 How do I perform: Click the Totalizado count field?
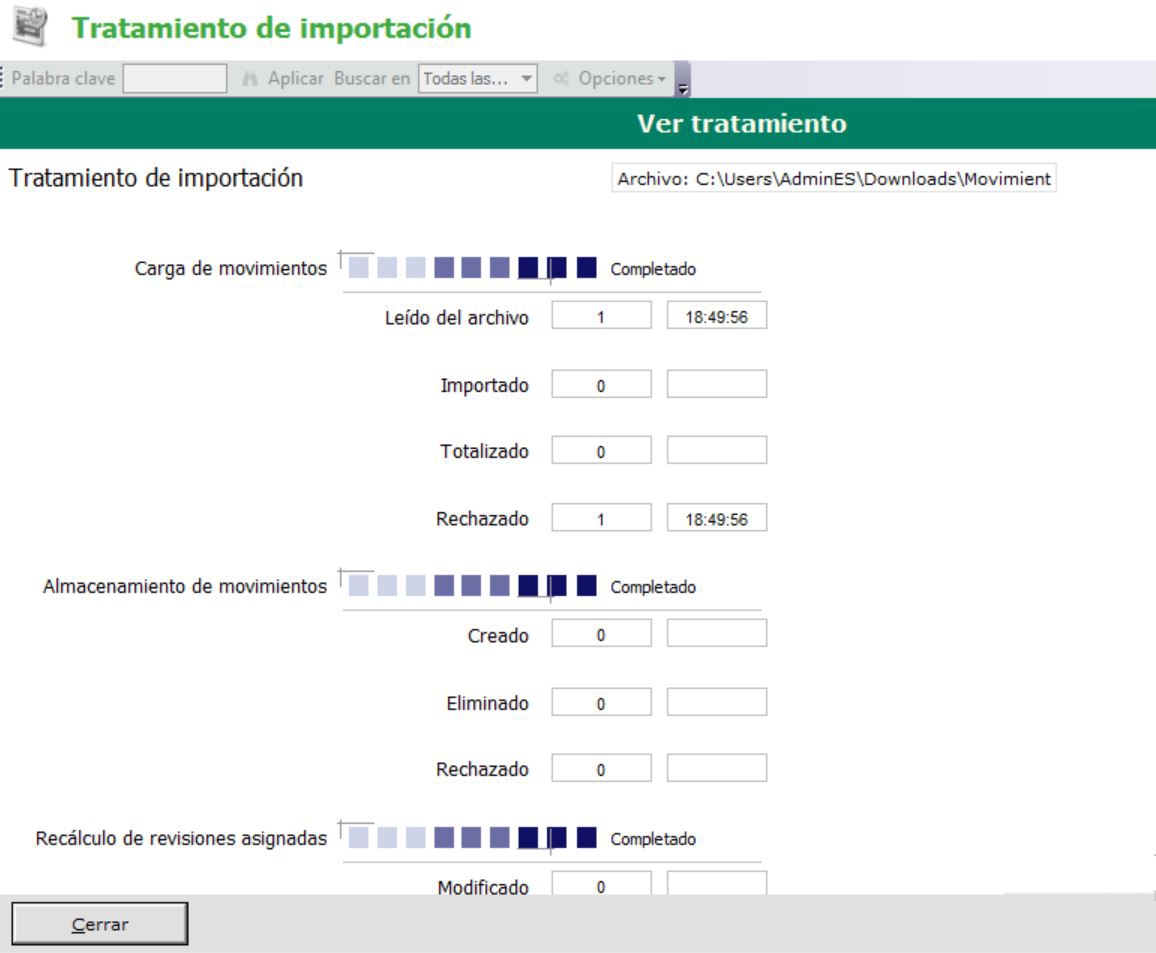(x=601, y=451)
